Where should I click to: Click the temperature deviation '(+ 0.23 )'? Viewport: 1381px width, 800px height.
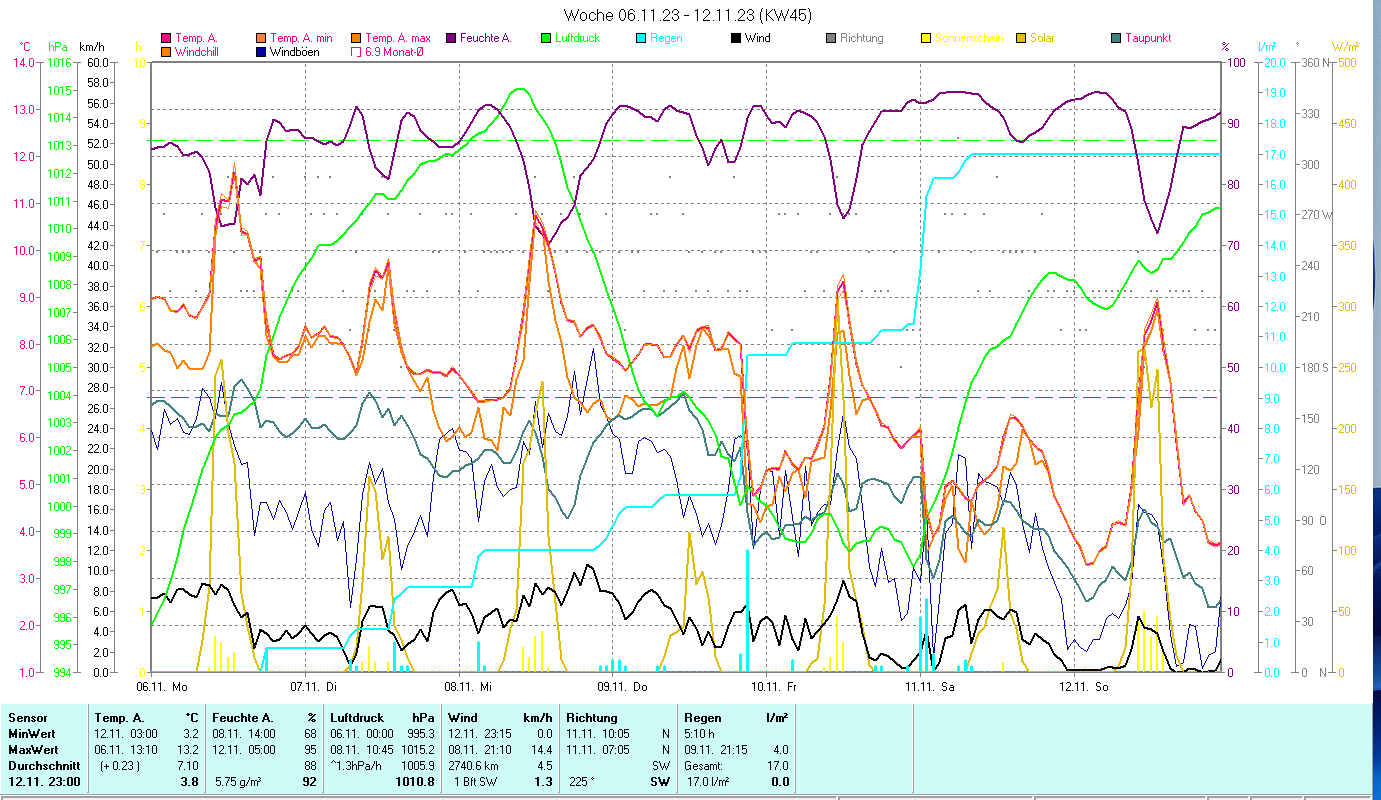point(118,765)
